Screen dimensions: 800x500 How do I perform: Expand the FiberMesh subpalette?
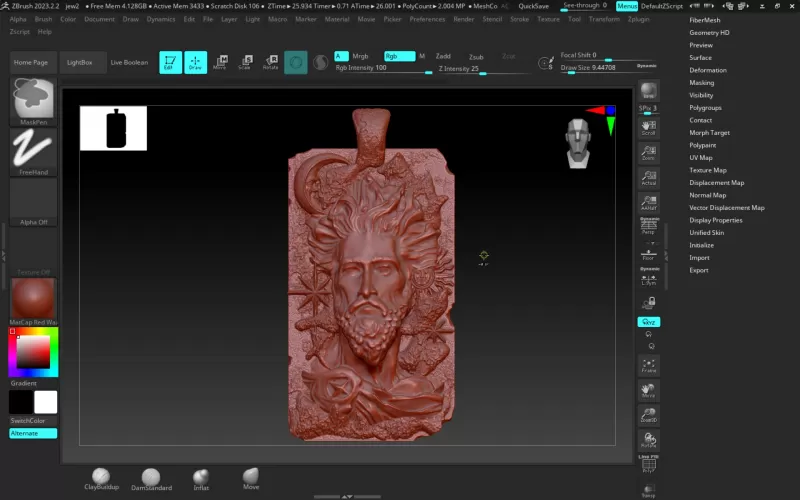[x=705, y=20]
